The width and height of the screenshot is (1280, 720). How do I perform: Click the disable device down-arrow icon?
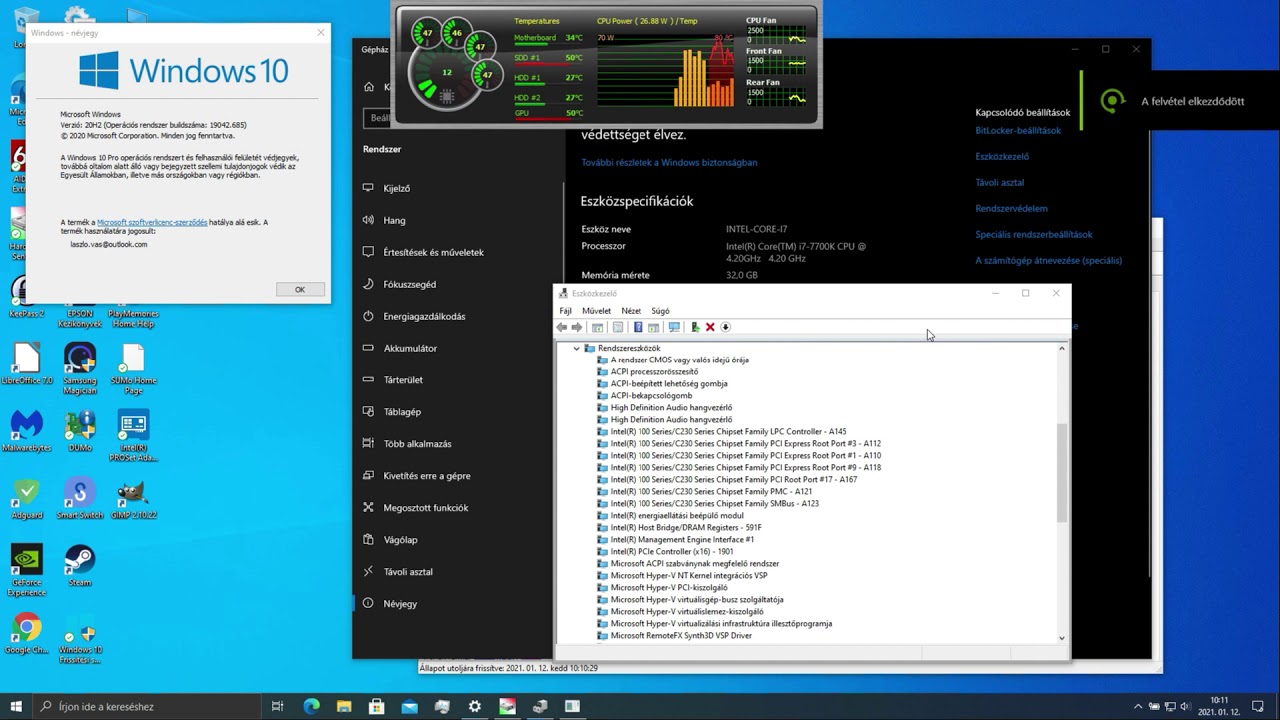click(726, 327)
